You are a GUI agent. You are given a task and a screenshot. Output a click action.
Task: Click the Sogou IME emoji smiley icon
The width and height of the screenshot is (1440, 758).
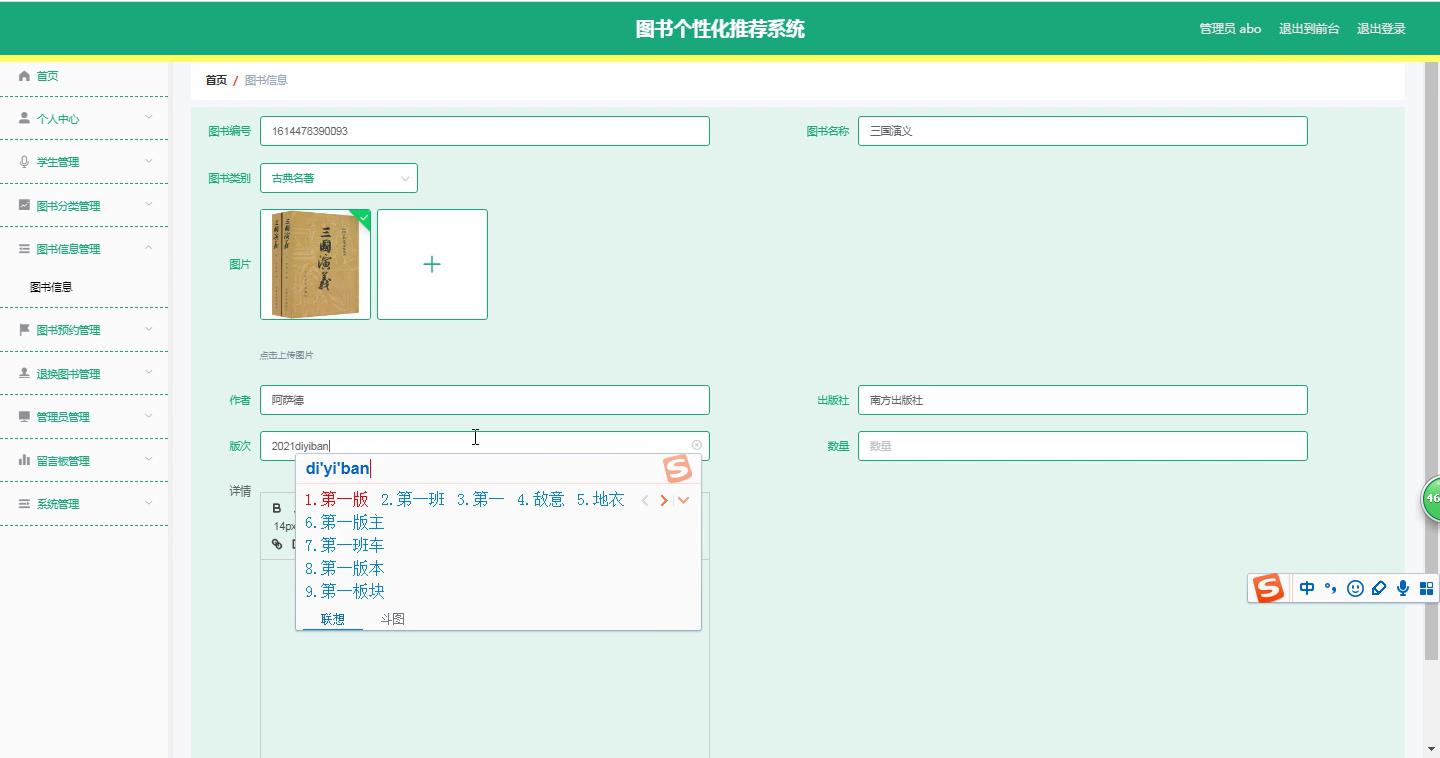click(1355, 589)
